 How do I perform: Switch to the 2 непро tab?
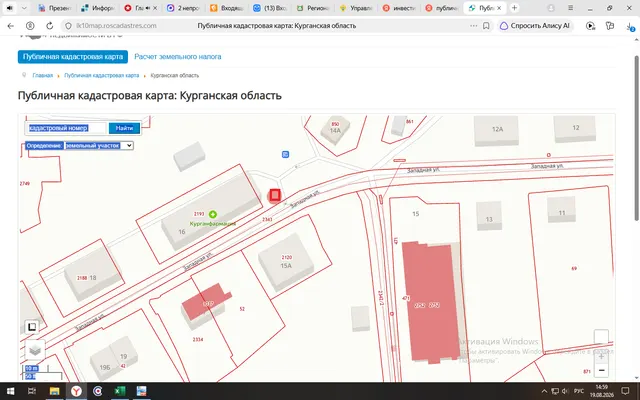coord(184,8)
